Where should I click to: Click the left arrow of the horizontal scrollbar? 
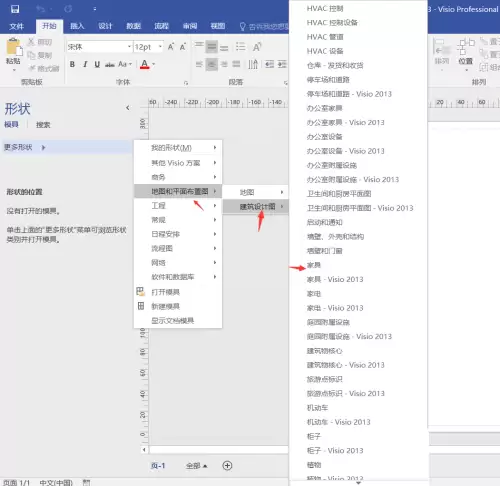click(x=144, y=450)
